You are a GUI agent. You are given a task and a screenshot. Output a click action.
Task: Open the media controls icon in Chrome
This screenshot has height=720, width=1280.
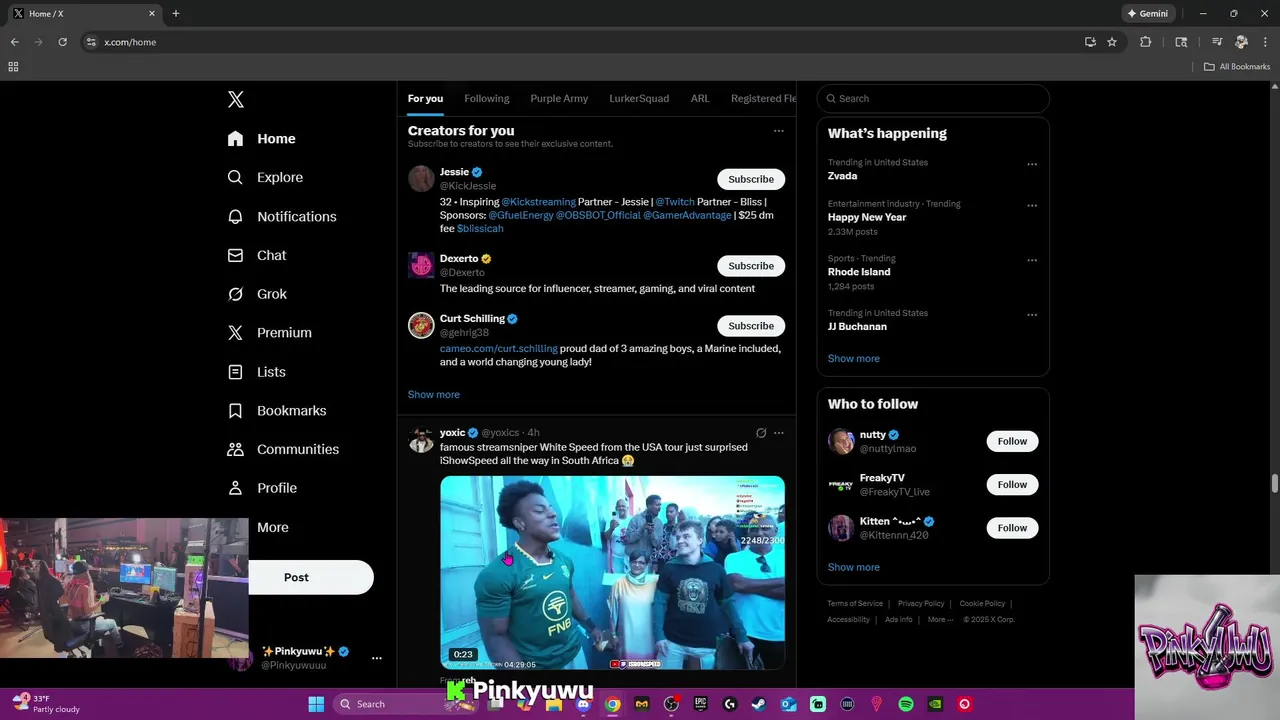click(x=1217, y=42)
